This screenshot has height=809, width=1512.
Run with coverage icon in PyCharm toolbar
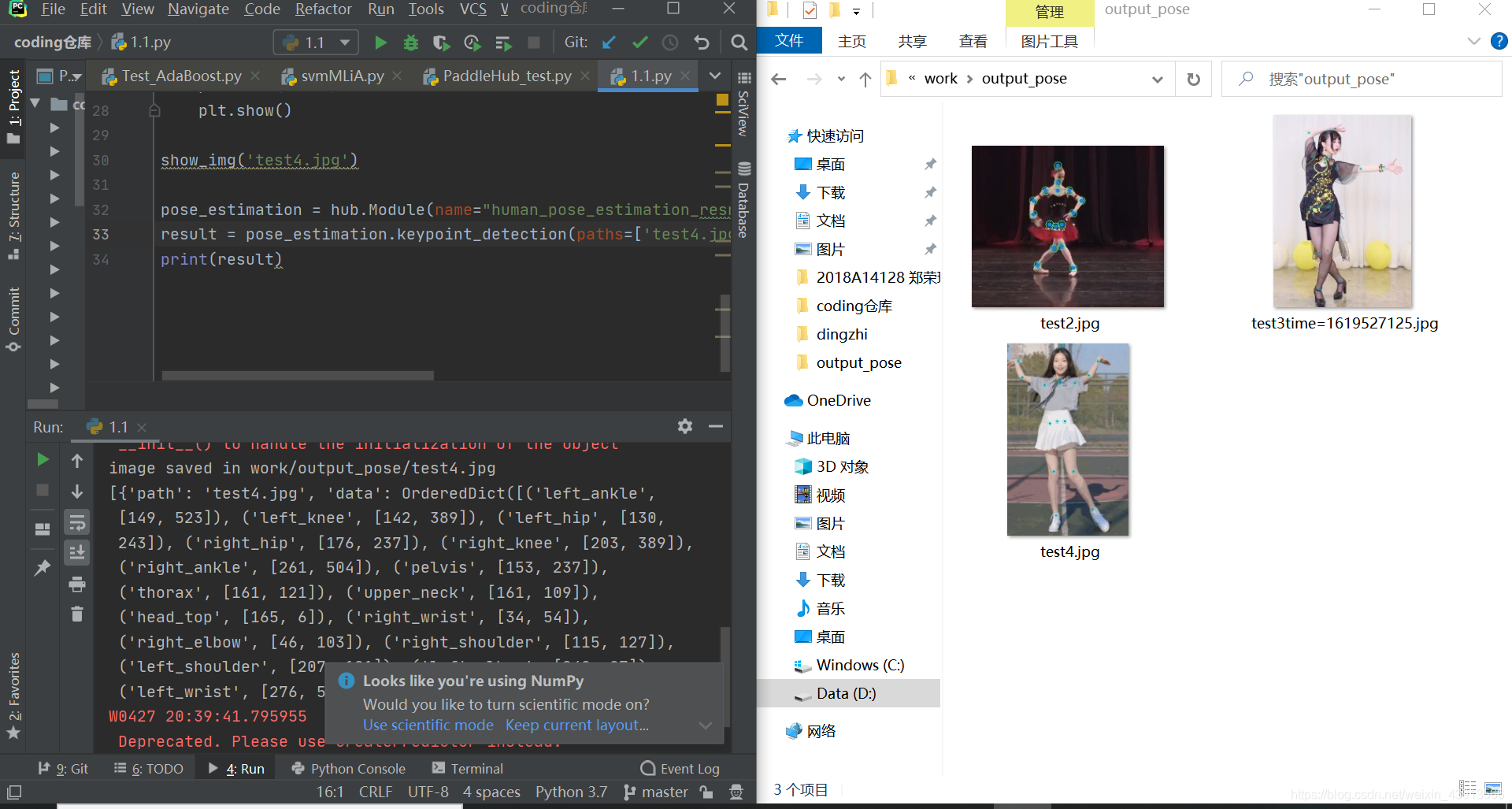click(441, 43)
